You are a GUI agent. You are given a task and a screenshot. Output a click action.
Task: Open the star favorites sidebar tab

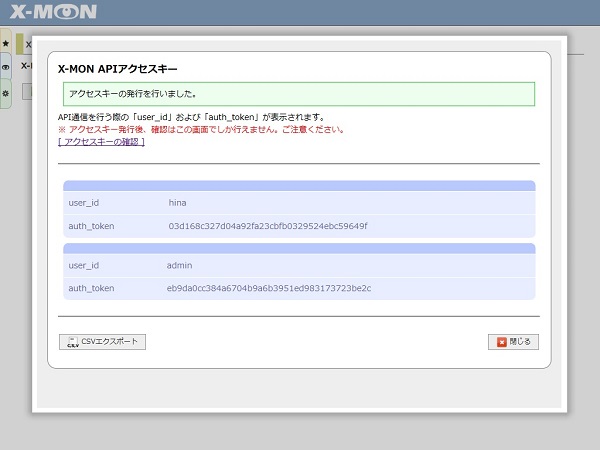pyautogui.click(x=6, y=43)
